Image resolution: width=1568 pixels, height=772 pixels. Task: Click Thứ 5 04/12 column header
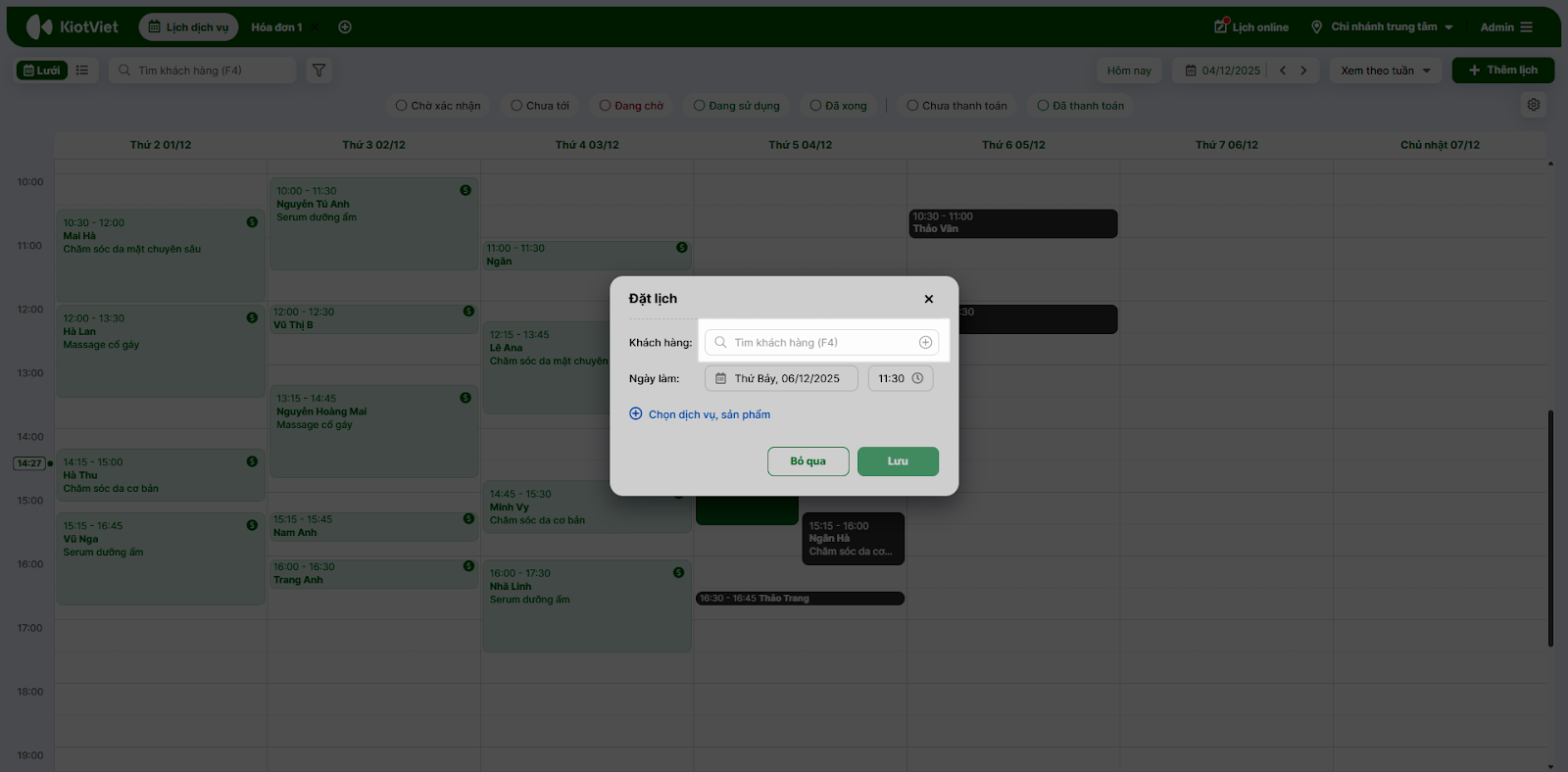pos(800,145)
